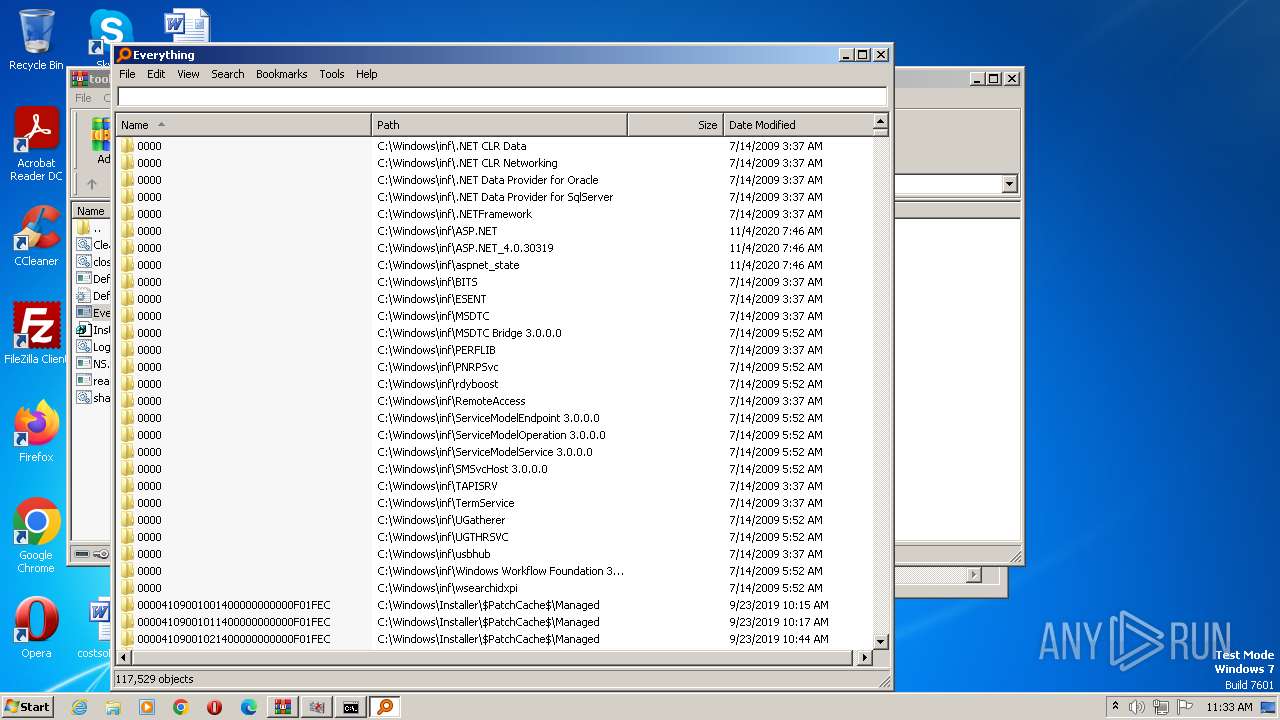
Task: Select row for .NET Data Provider for SqlServer
Action: [495, 197]
